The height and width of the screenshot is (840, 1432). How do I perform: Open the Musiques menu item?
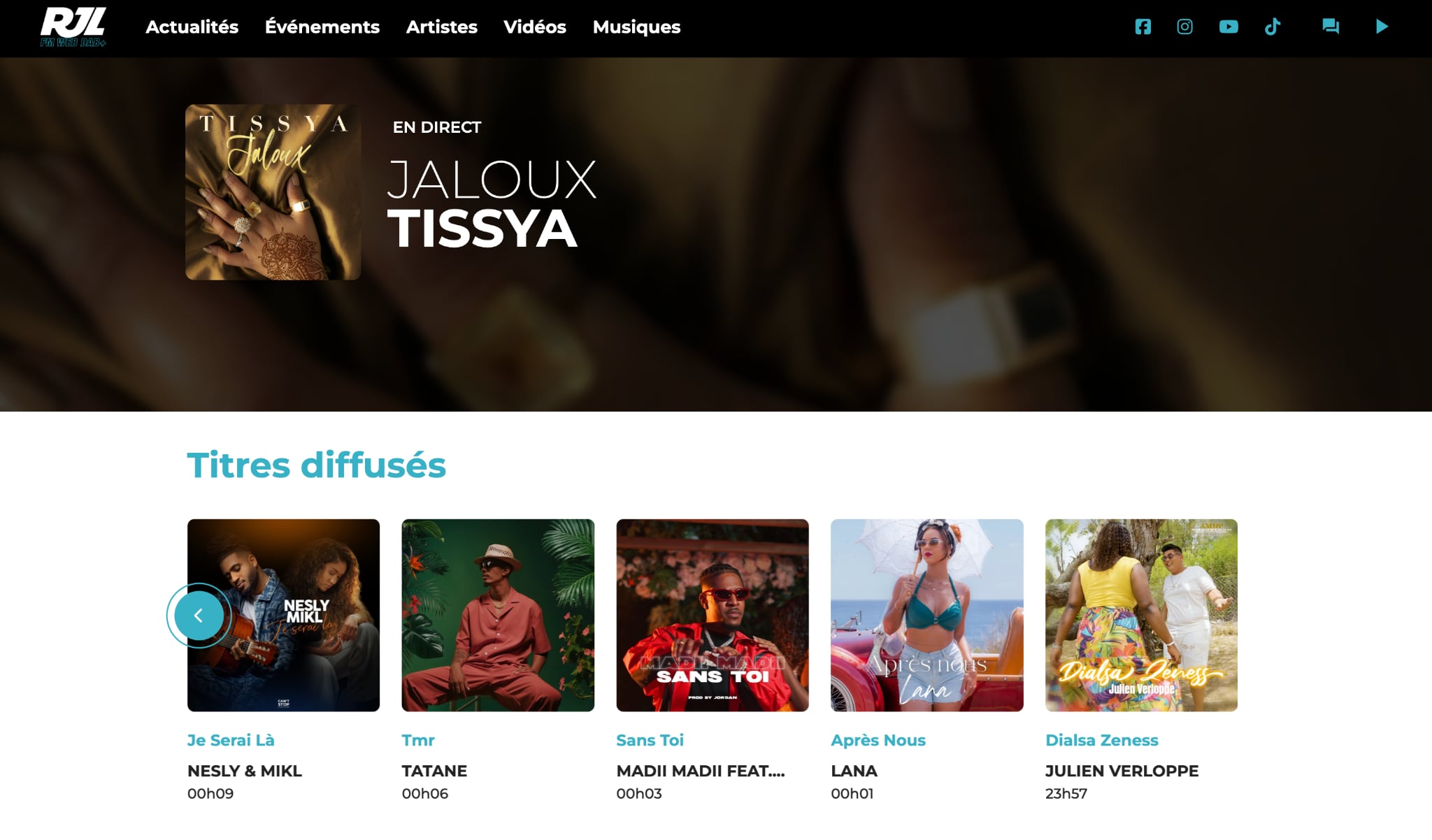(x=636, y=27)
